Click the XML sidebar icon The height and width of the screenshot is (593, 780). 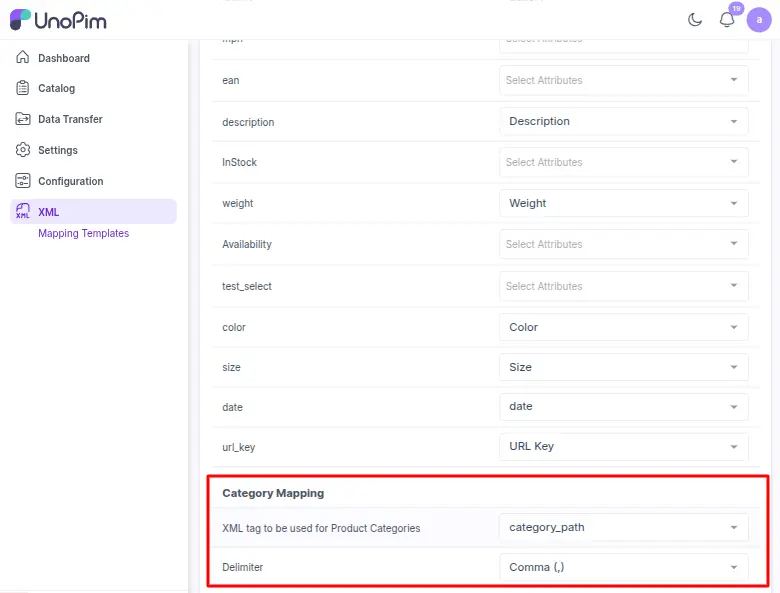tap(22, 211)
